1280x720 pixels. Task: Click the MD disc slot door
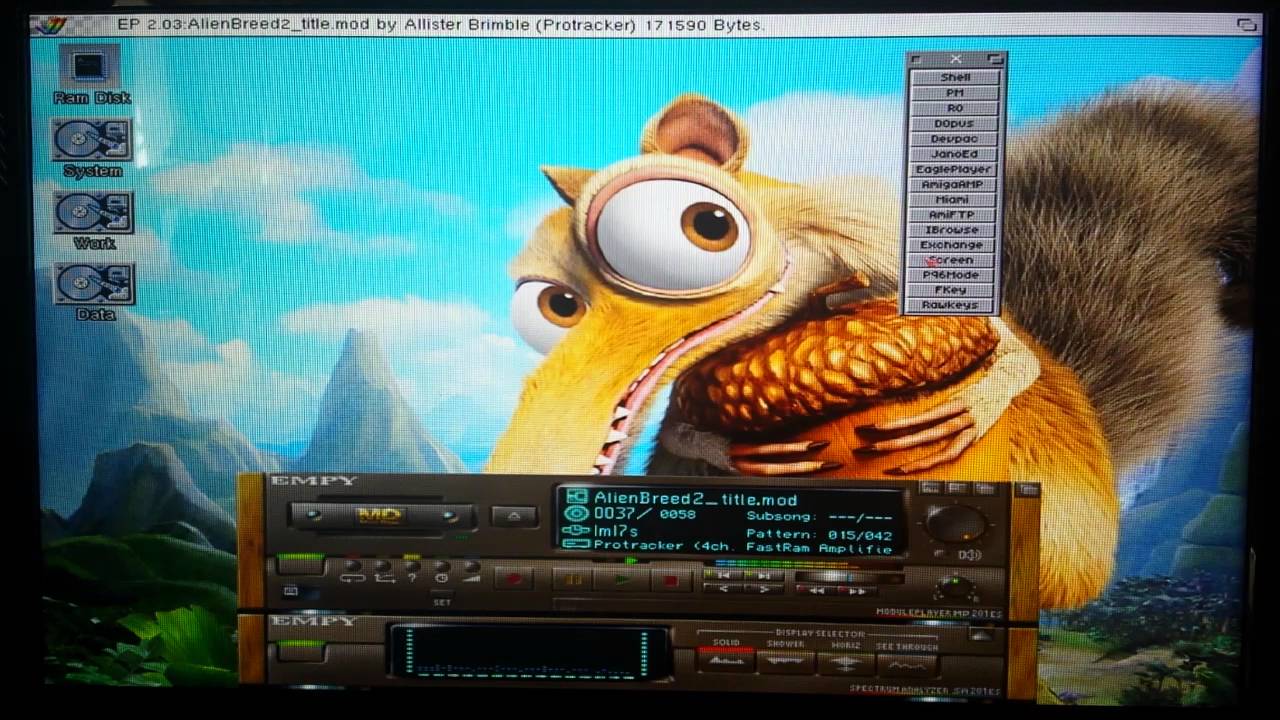381,516
